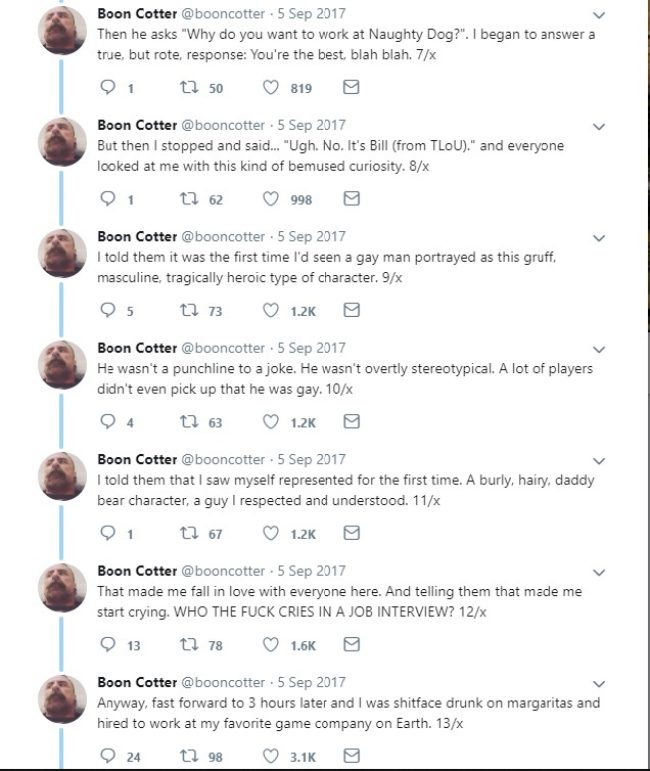Reply to the tweet with 13 replies
This screenshot has width=650, height=771.
pyautogui.click(x=108, y=644)
